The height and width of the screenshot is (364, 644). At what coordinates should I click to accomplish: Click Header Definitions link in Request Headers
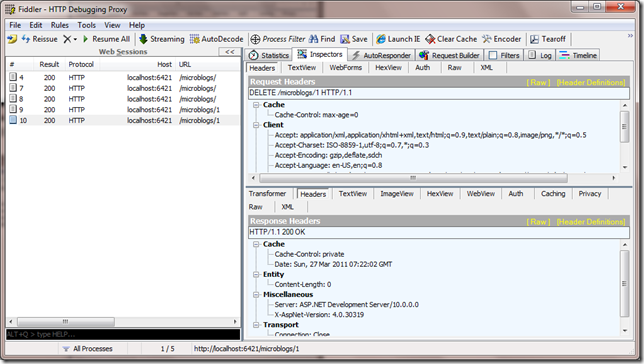(591, 82)
